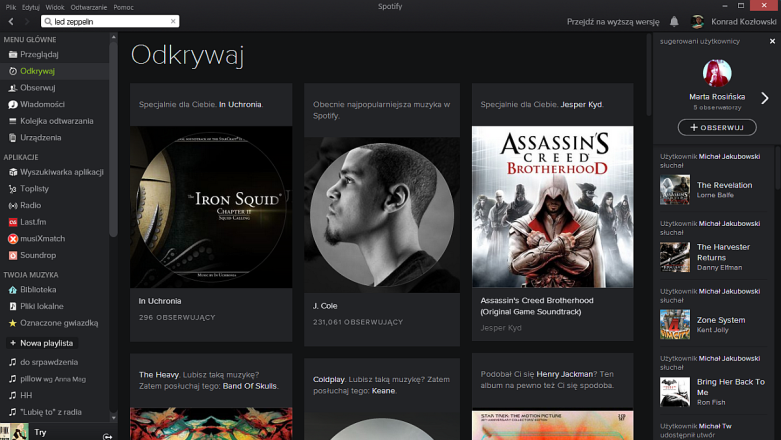The width and height of the screenshot is (781, 440).
Task: Go back with the left arrow
Action: point(11,21)
